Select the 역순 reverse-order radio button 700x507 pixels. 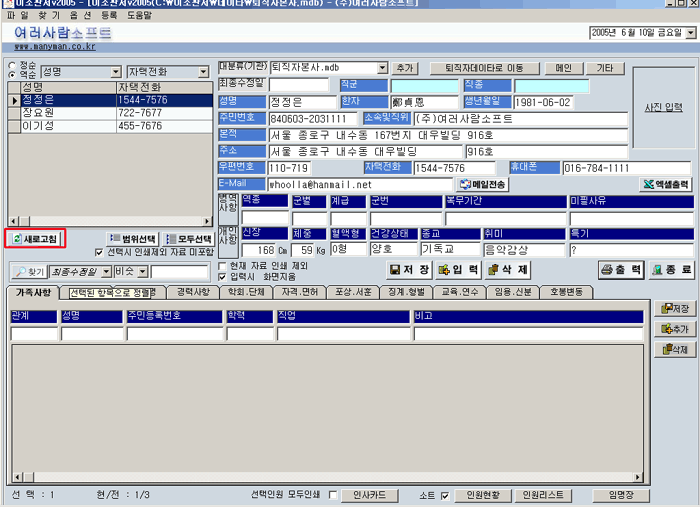12,74
